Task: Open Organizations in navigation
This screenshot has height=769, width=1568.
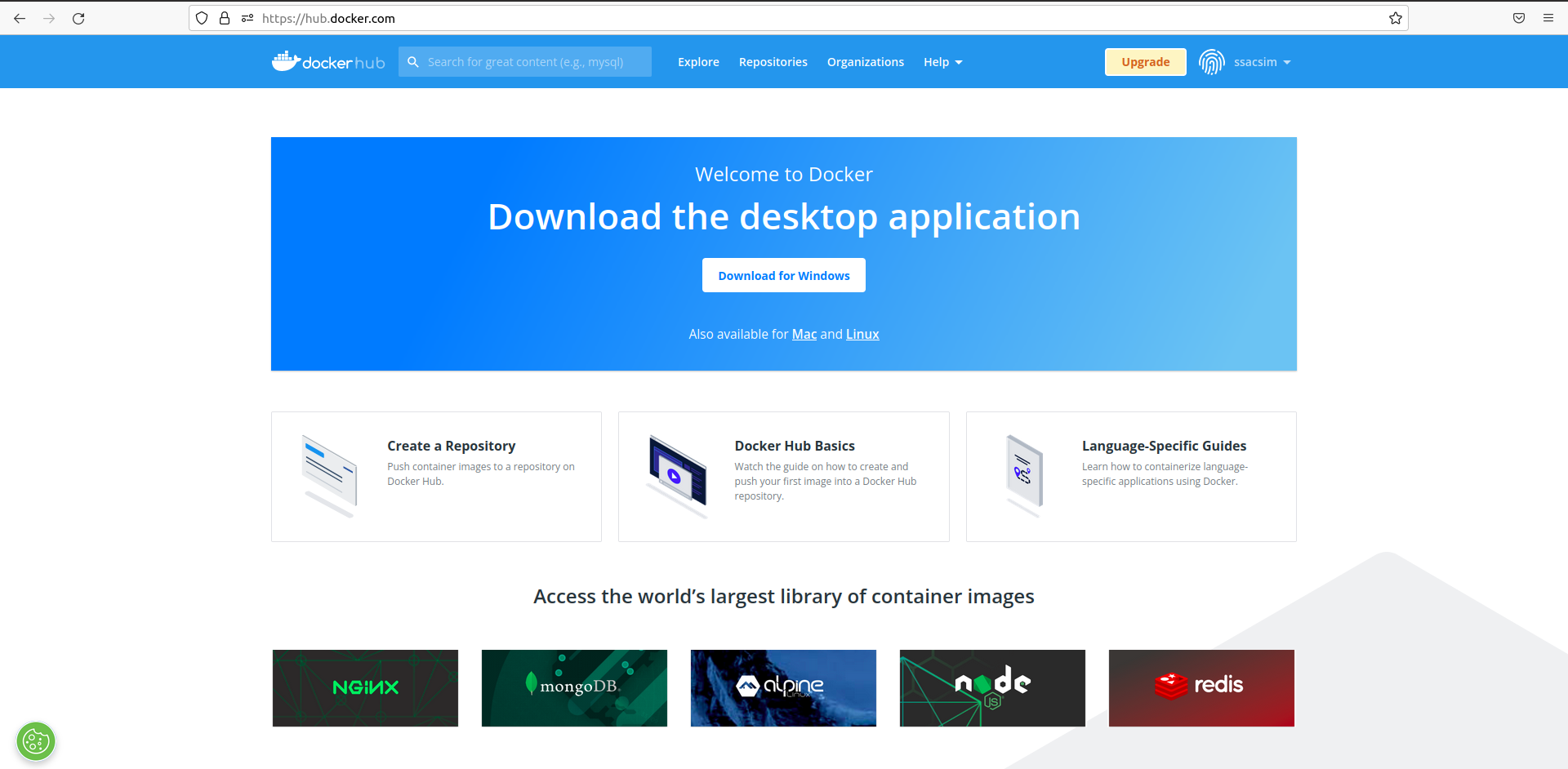Action: 865,62
